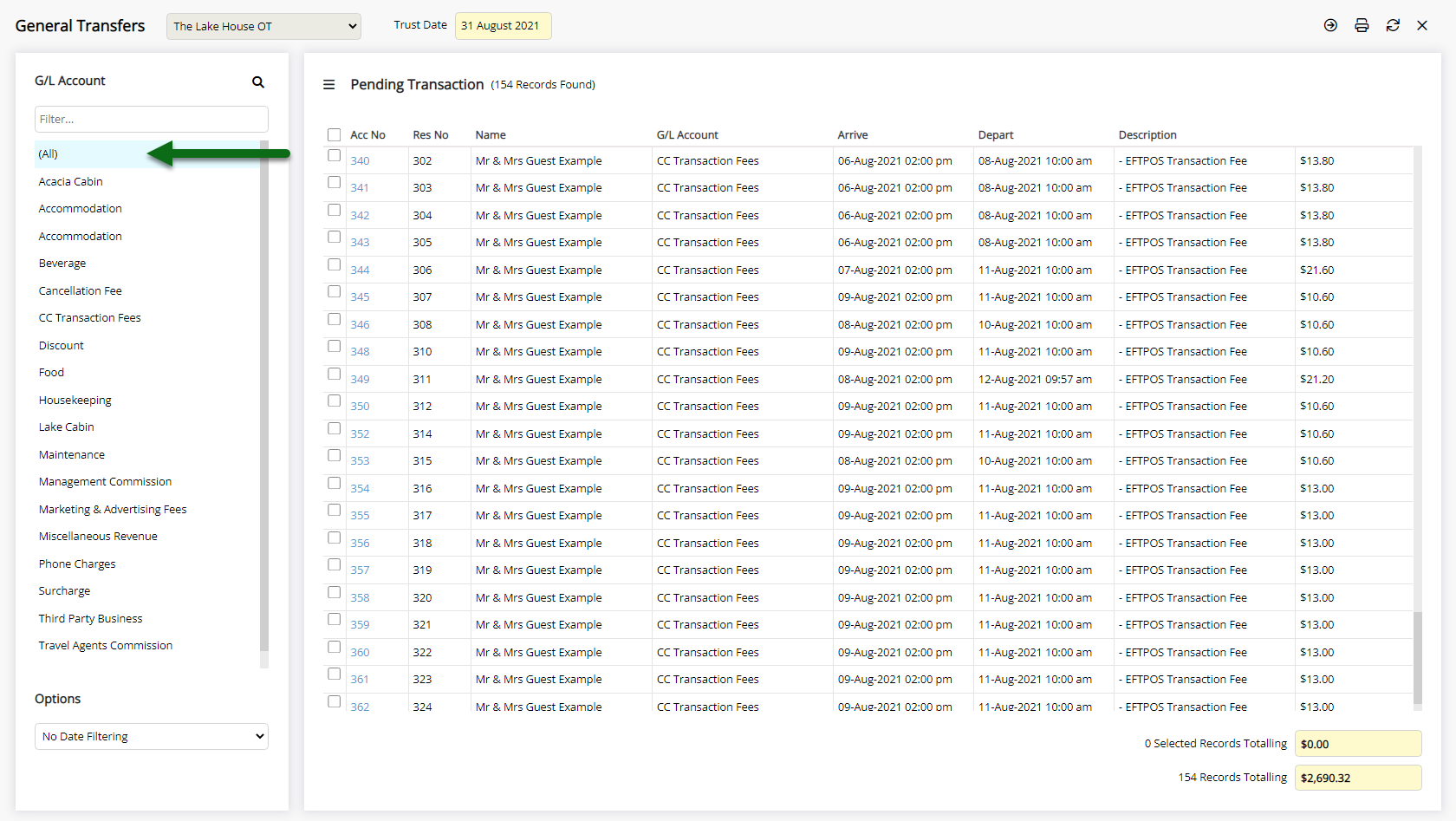
Task: Click the Records Totalling $2,690.32 field
Action: 1358,778
